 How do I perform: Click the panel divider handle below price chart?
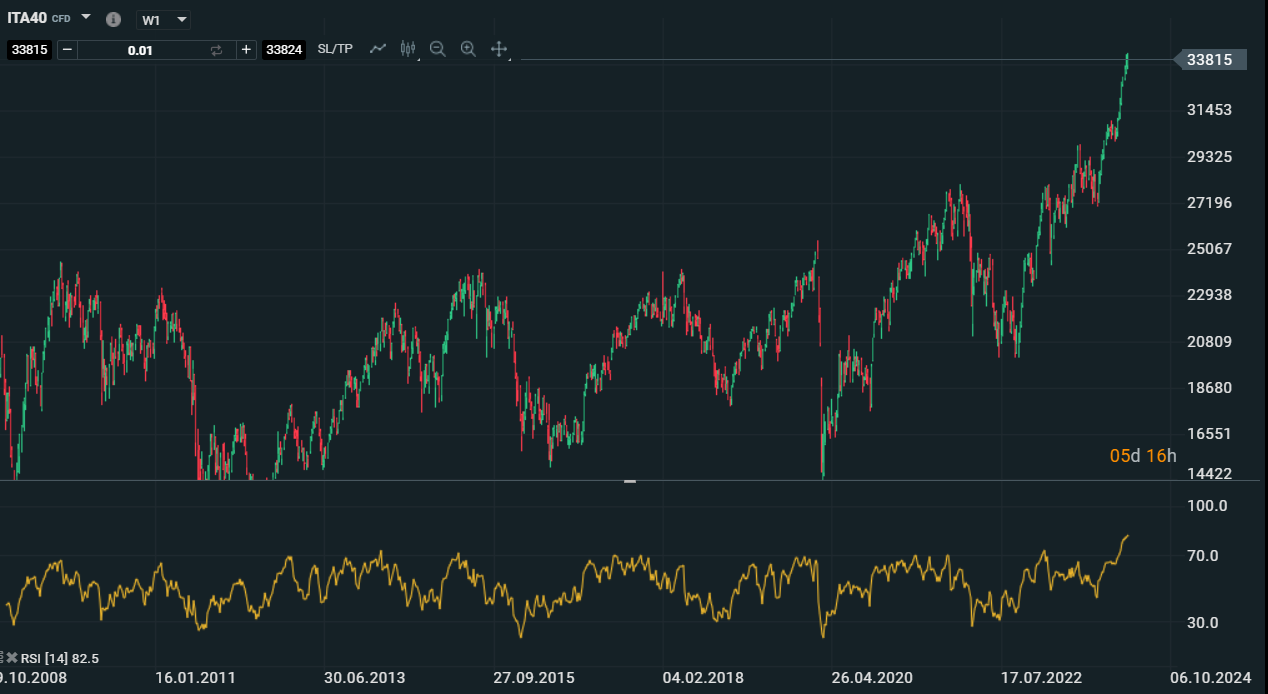[630, 481]
